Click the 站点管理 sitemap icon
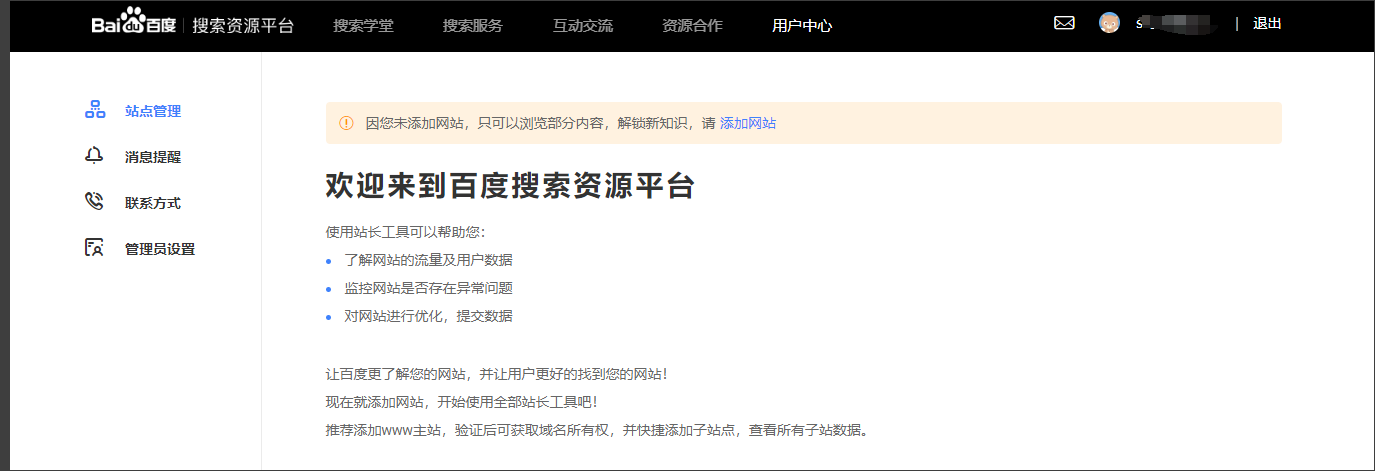The height and width of the screenshot is (471, 1375). pos(95,110)
